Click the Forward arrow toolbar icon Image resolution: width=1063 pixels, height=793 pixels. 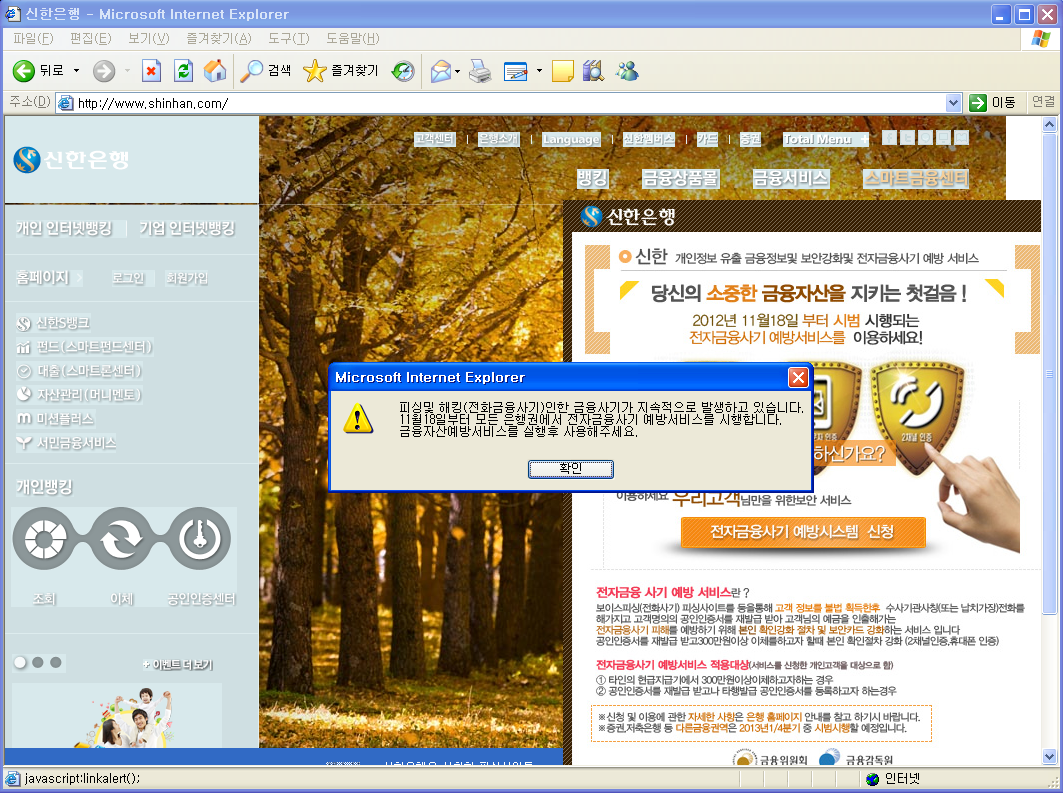point(104,70)
